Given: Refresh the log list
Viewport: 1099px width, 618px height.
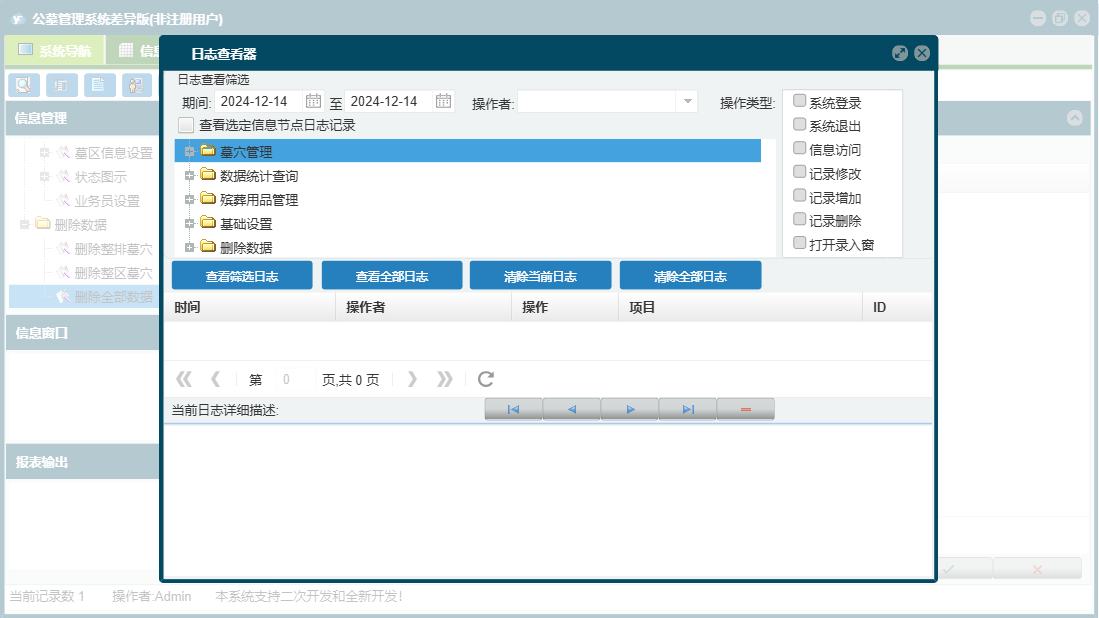Looking at the screenshot, I should click(486, 379).
